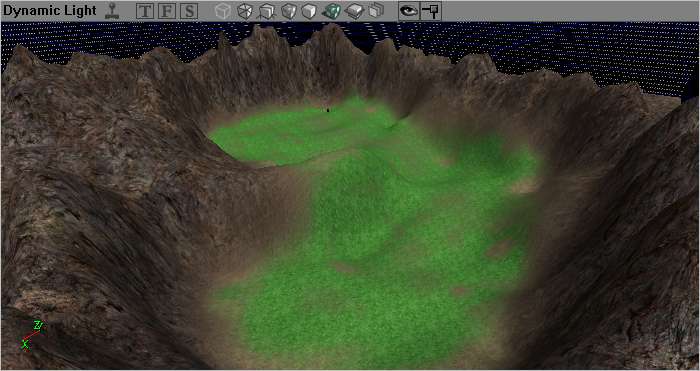Select the cube-with-edge-lines render mode icon
This screenshot has width=700, height=371.
click(267, 11)
